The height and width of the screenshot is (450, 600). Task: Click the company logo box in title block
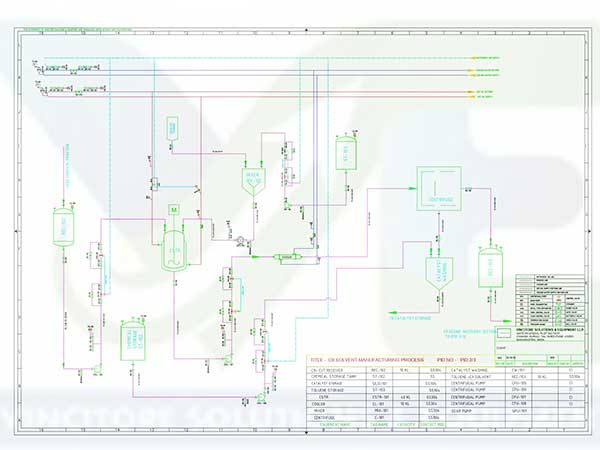505,333
